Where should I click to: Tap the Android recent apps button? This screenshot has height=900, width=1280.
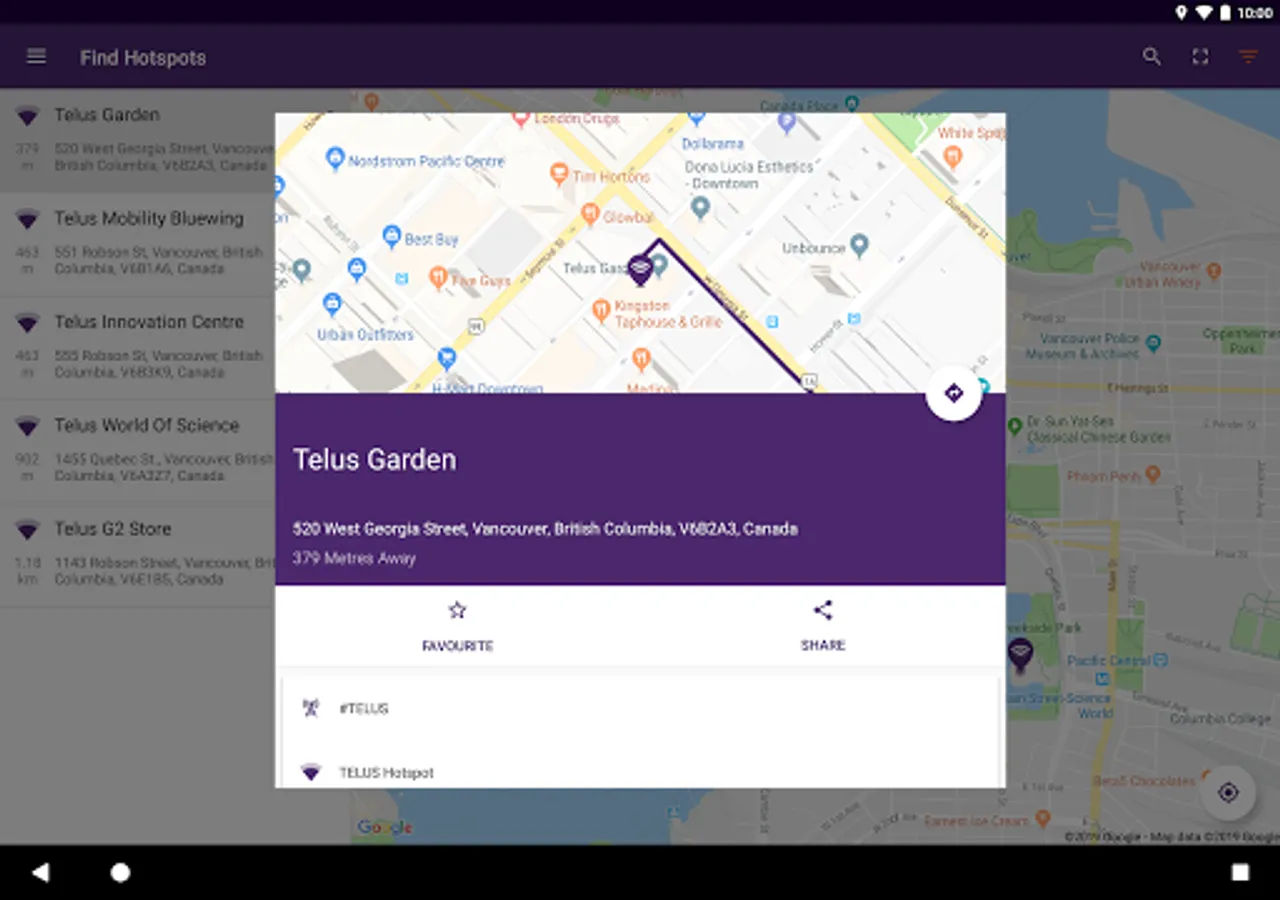tap(1240, 873)
